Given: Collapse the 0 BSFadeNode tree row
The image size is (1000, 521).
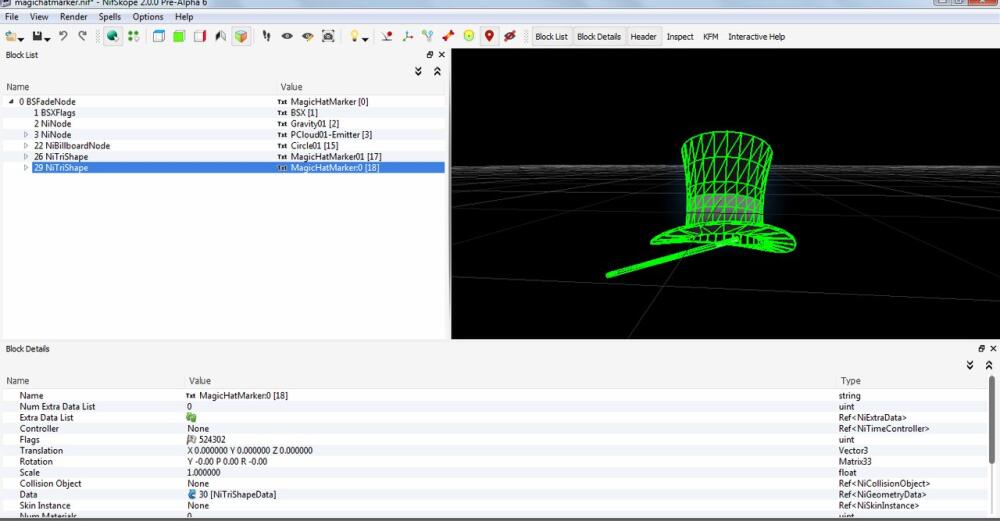Looking at the screenshot, I should tap(11, 101).
